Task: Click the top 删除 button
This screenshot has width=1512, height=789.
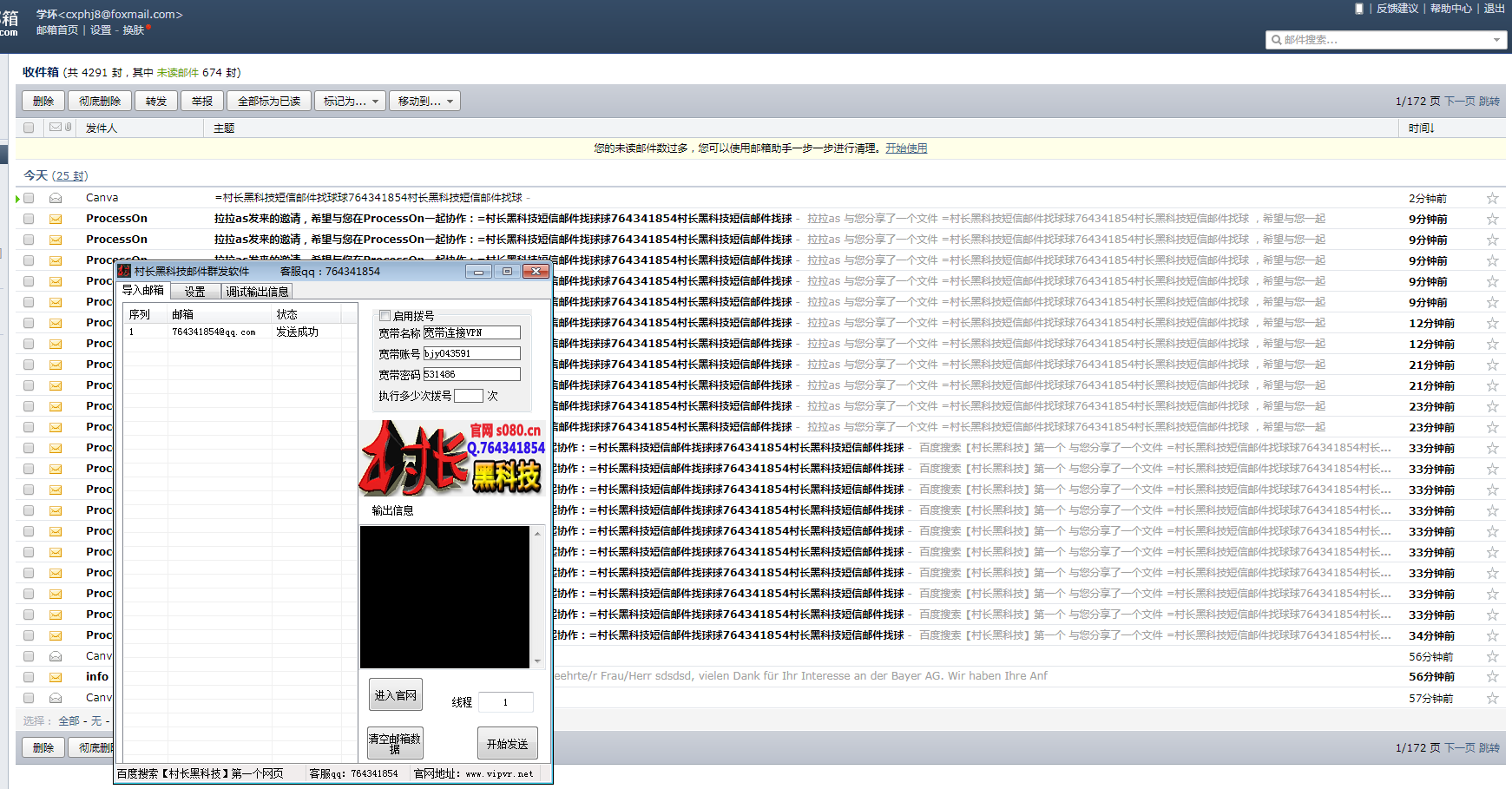Action: (x=43, y=102)
